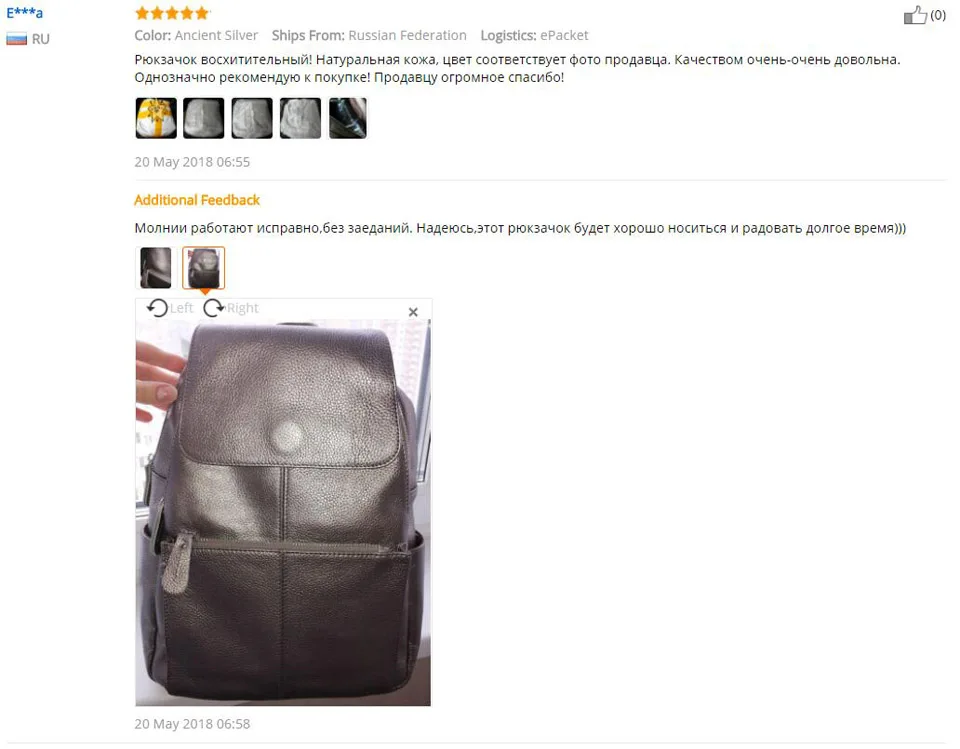Open the second review photo thumbnail
960x749 pixels.
pos(204,118)
